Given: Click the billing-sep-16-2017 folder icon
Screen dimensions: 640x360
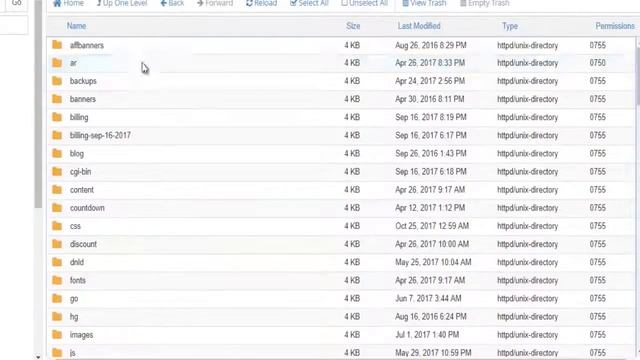Looking at the screenshot, I should coord(57,135).
